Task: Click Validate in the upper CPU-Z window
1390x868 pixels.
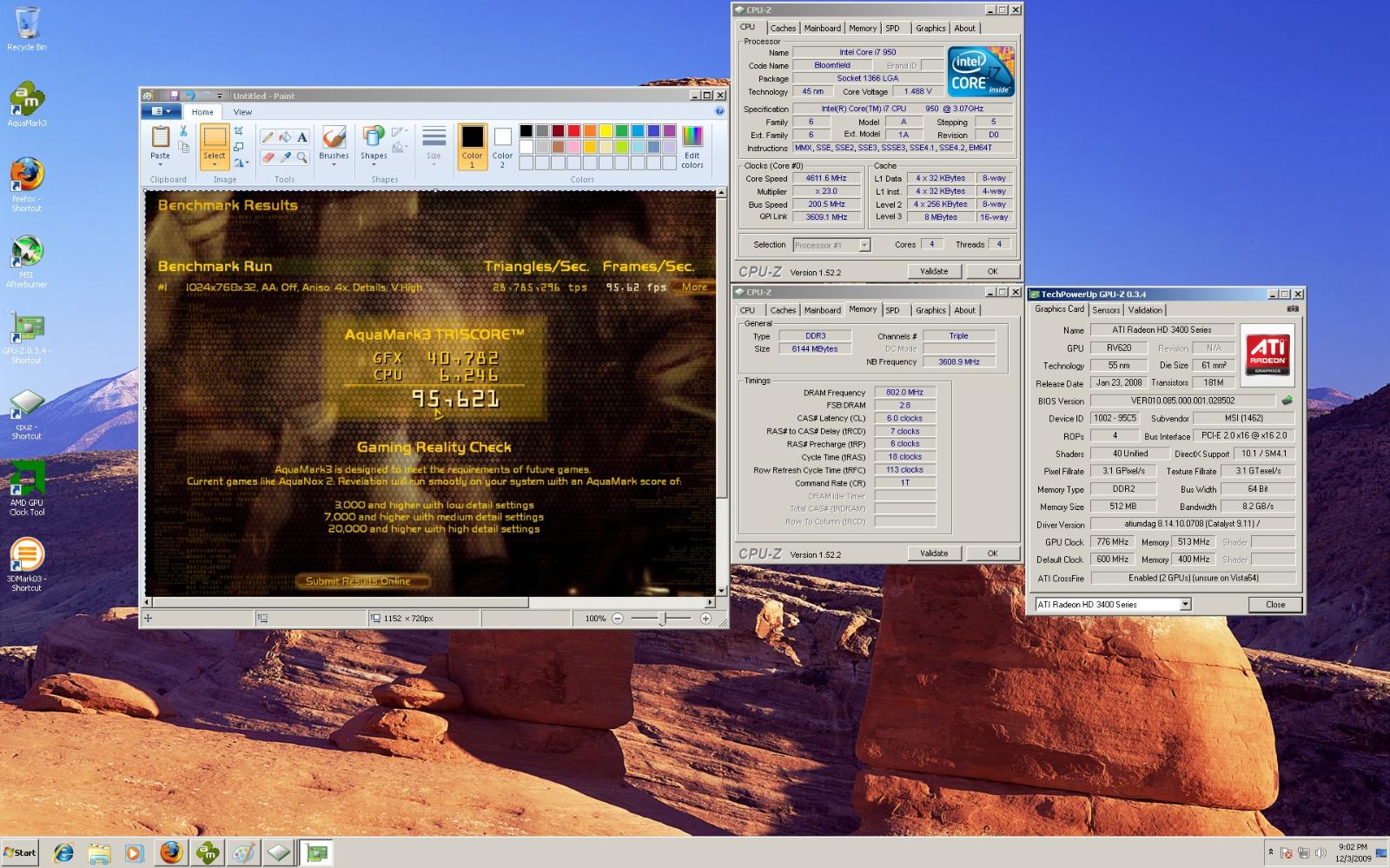Action: pos(934,271)
